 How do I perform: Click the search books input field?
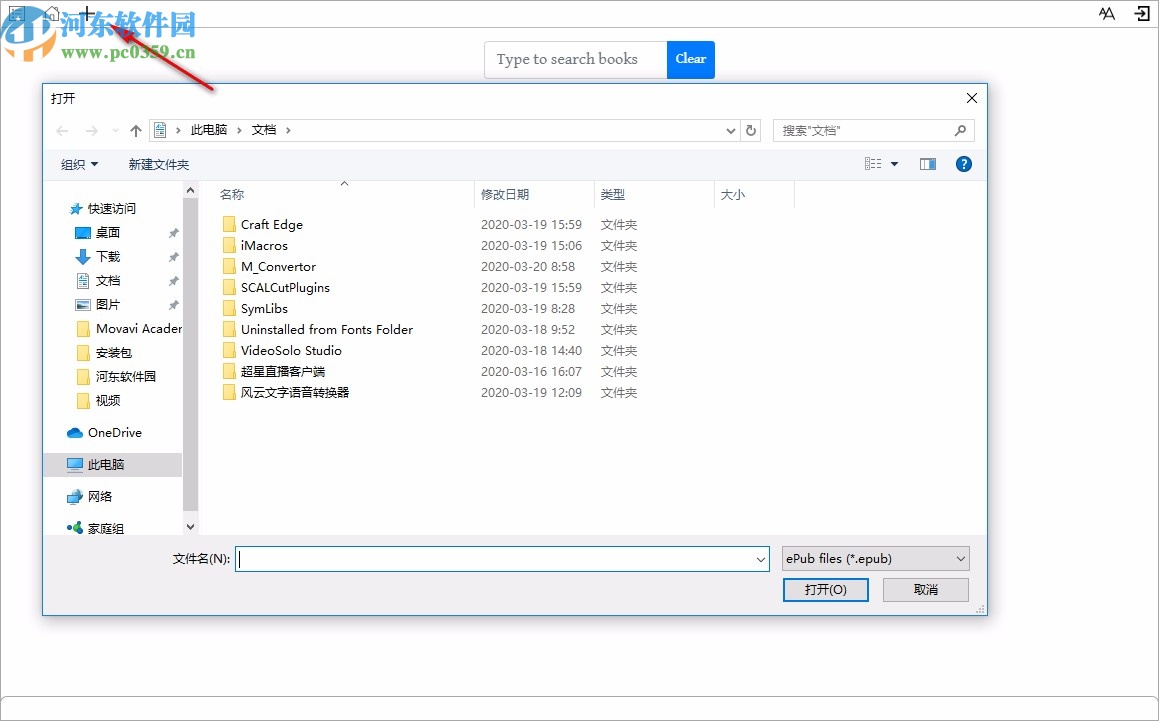(x=575, y=59)
